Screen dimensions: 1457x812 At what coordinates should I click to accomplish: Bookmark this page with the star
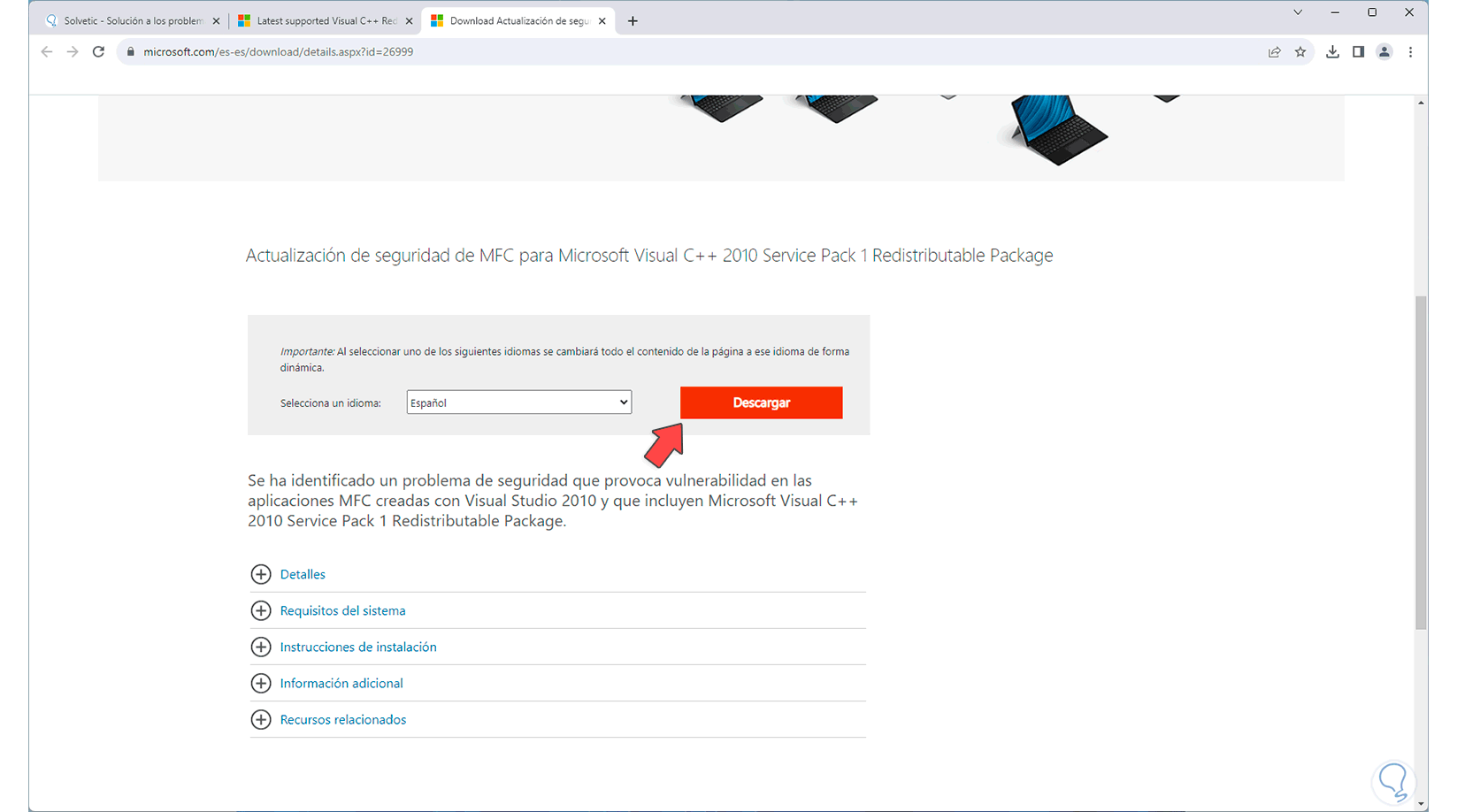click(1300, 52)
